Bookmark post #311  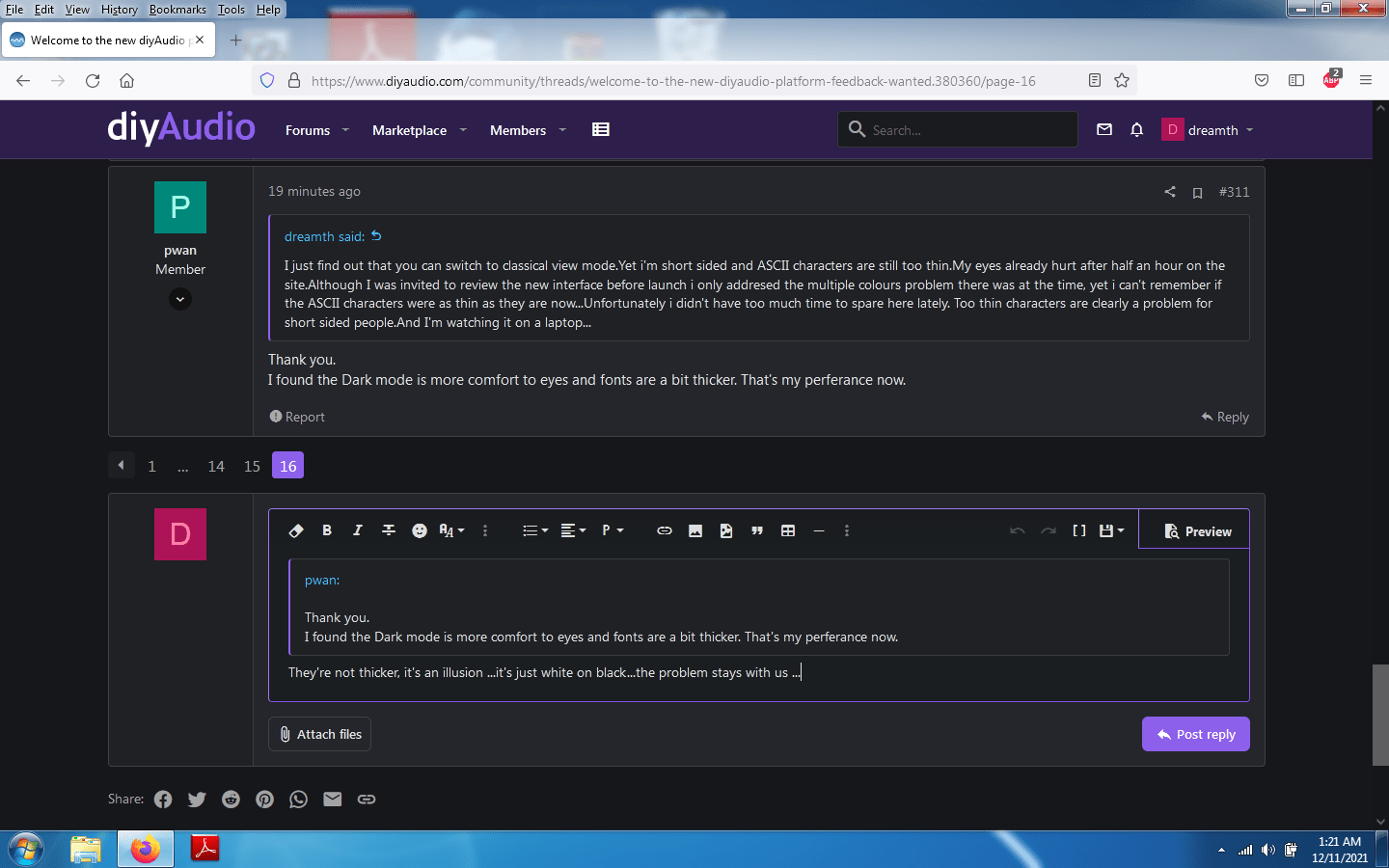pos(1197,192)
